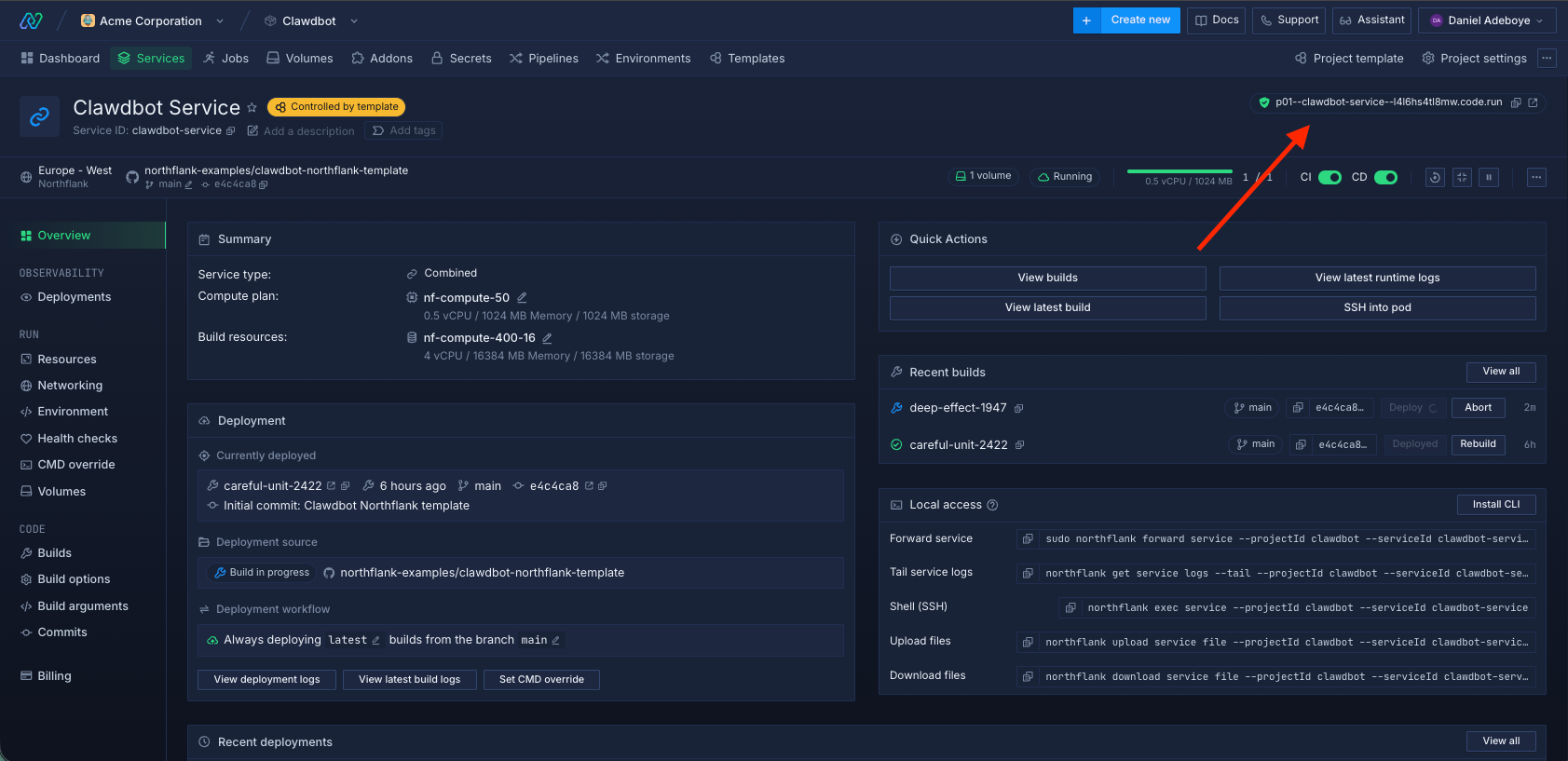Click the scale service icon
Screen dimensions: 1568x761
(x=1462, y=177)
